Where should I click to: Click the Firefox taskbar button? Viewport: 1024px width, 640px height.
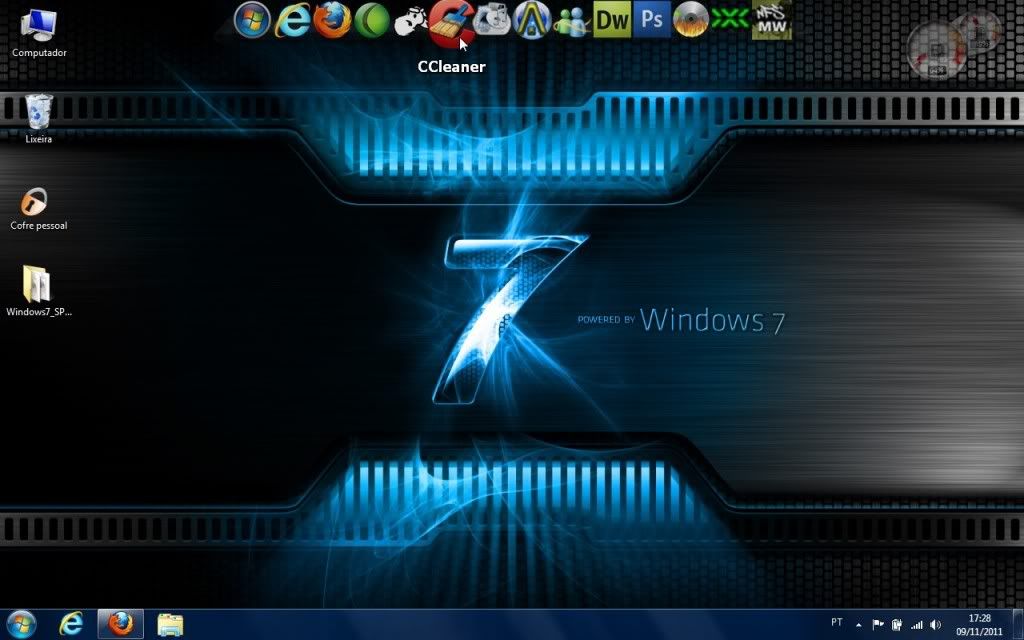120,624
